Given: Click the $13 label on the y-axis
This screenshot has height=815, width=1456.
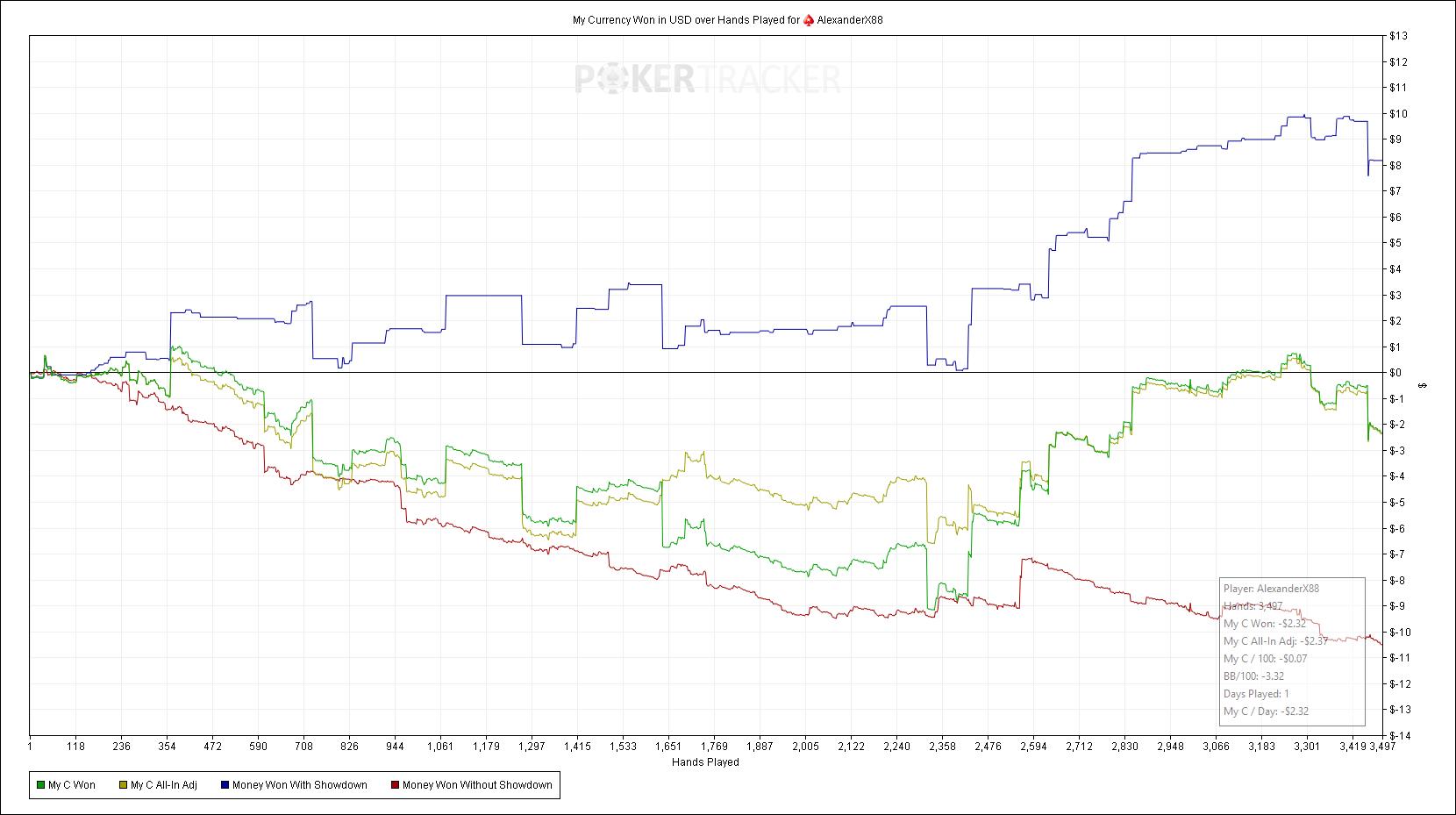Looking at the screenshot, I should tap(1398, 36).
